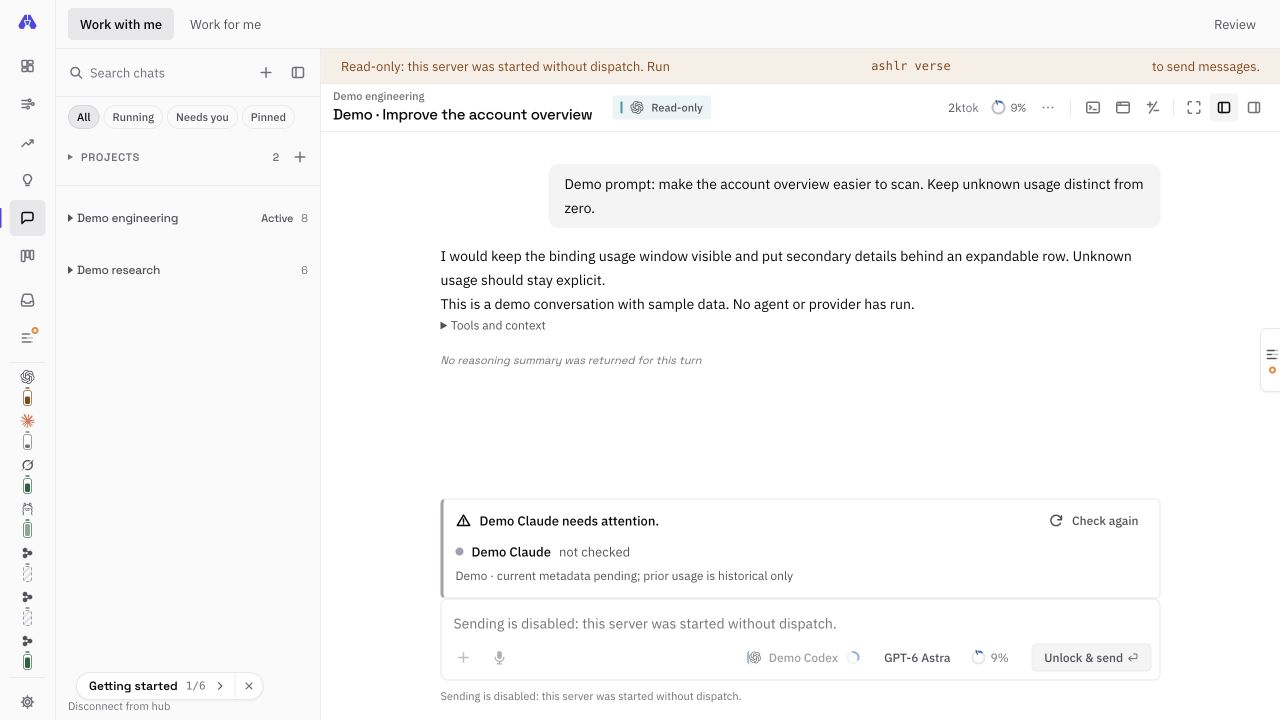This screenshot has width=1280, height=720.
Task: Expand the PROJECTS section
Action: 104,157
